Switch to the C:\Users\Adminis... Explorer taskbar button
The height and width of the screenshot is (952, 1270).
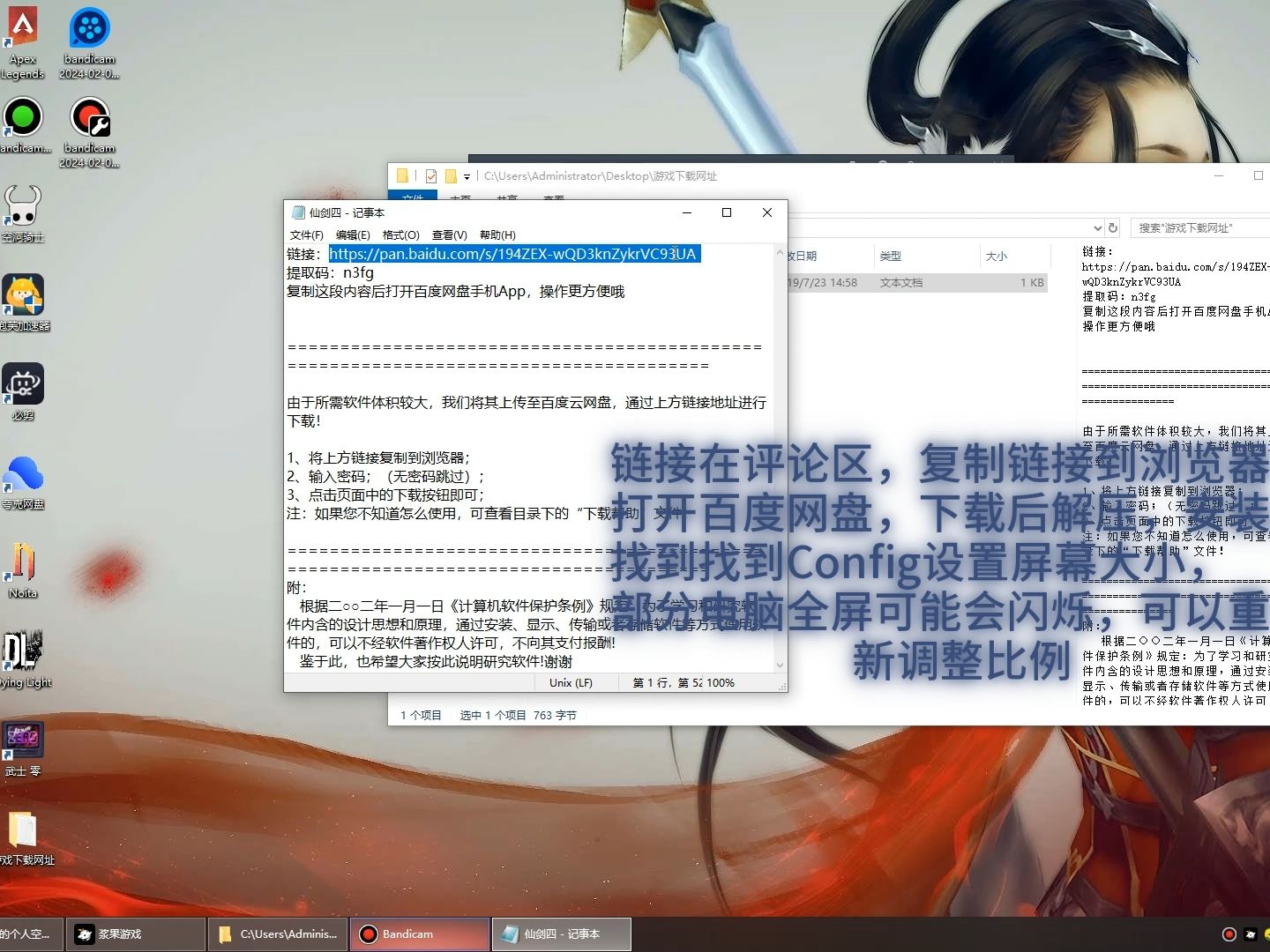point(279,934)
